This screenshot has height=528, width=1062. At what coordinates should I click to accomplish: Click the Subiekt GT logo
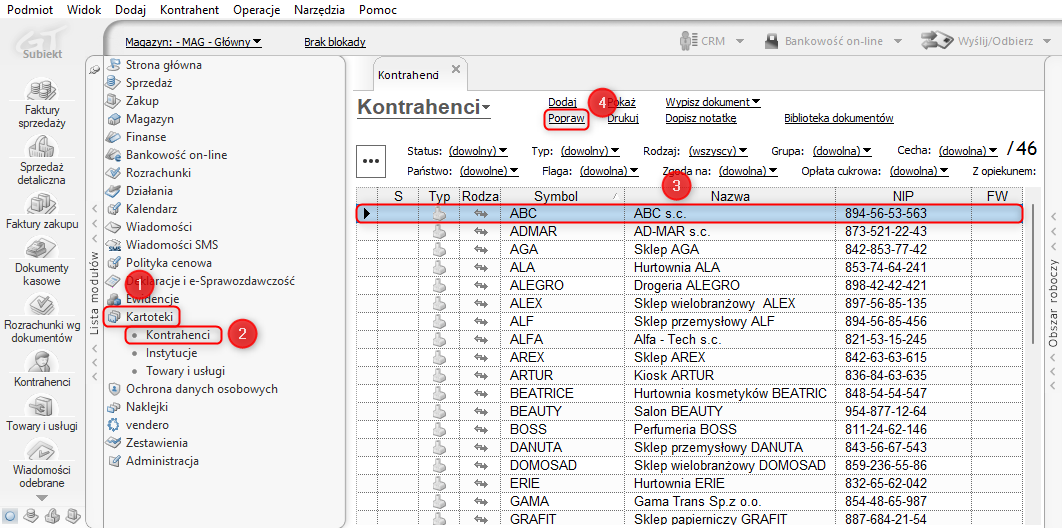42,44
